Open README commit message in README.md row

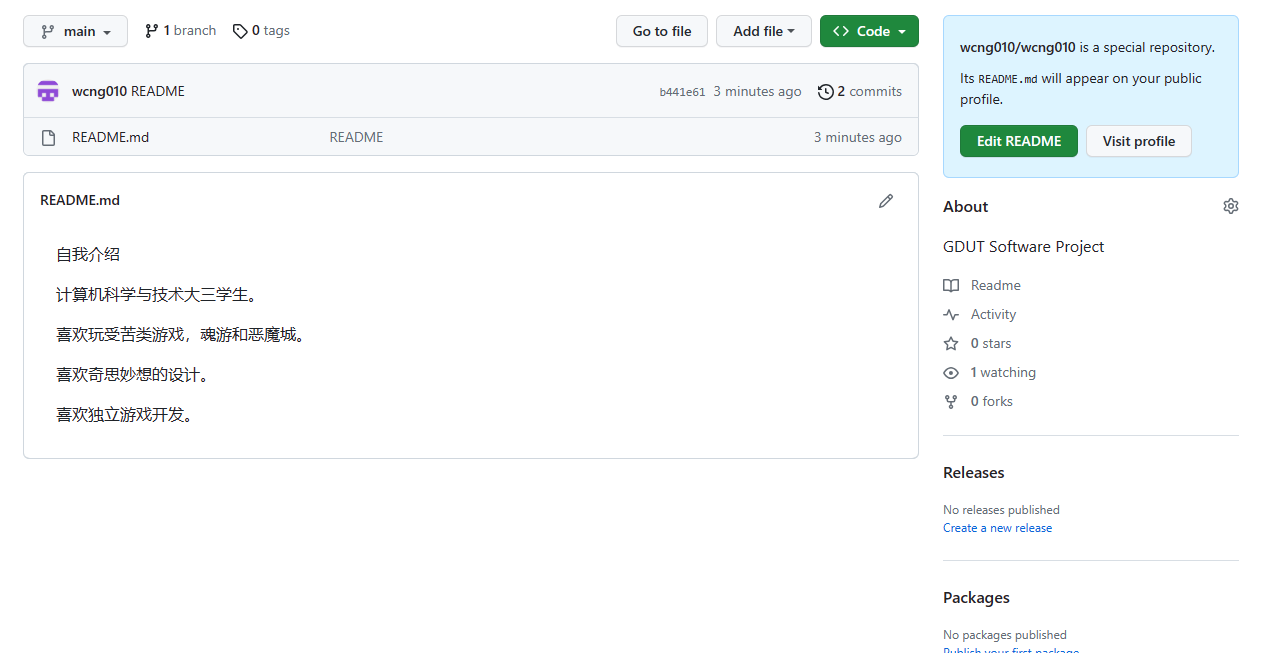pyautogui.click(x=356, y=137)
